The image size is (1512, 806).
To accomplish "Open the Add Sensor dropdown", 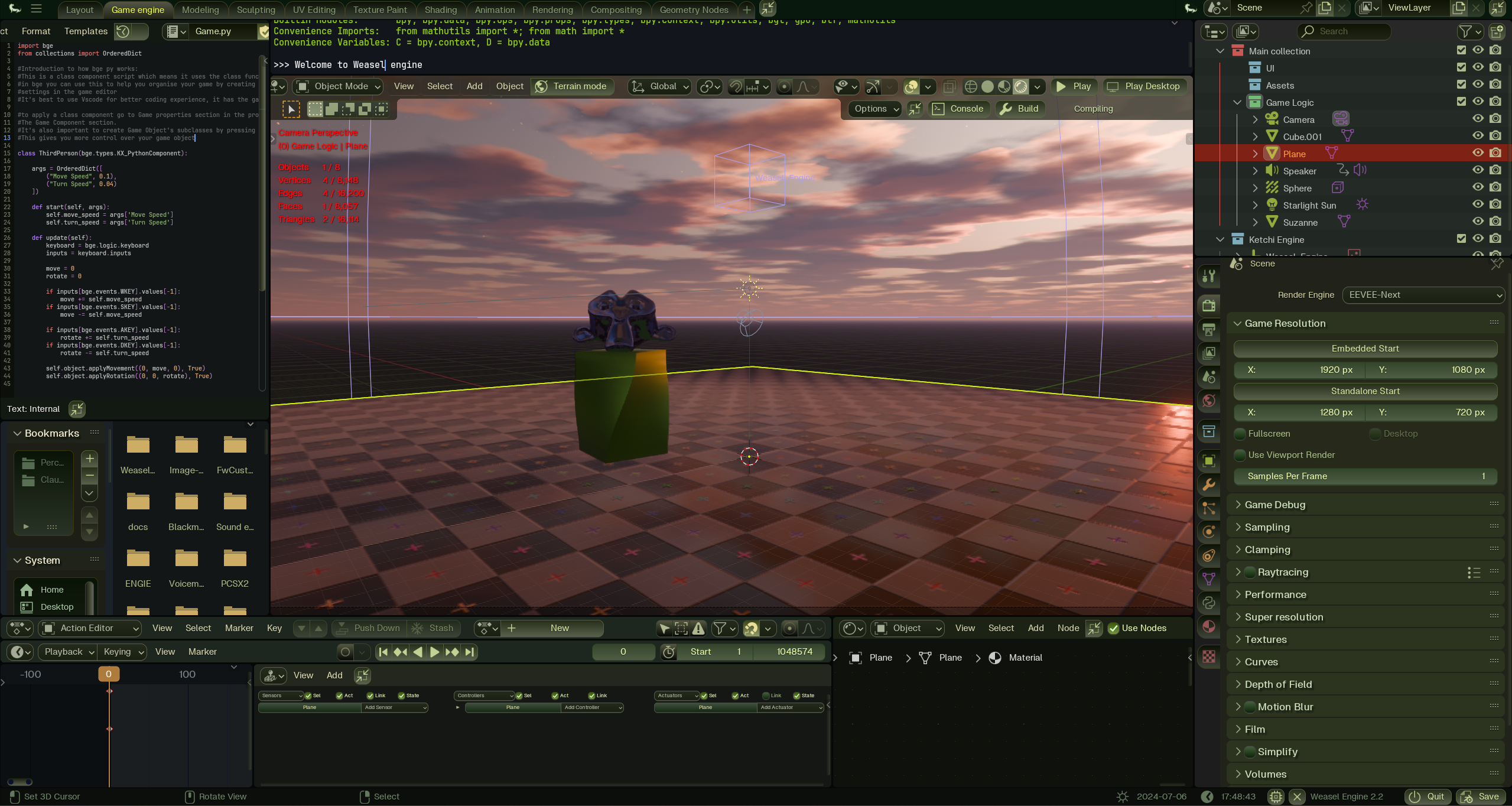I will (x=395, y=707).
